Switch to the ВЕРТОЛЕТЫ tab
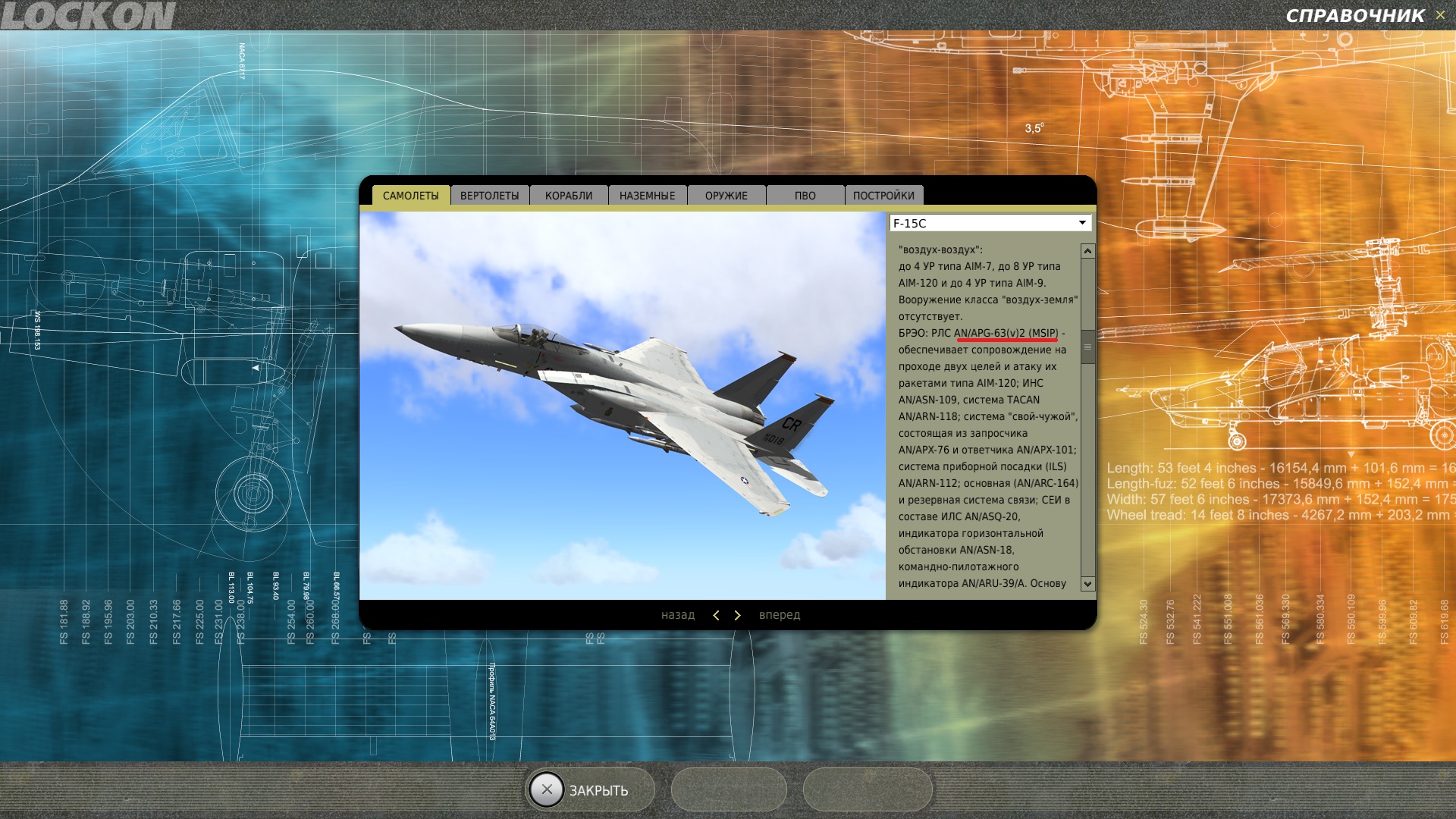The image size is (1456, 819). [x=490, y=196]
